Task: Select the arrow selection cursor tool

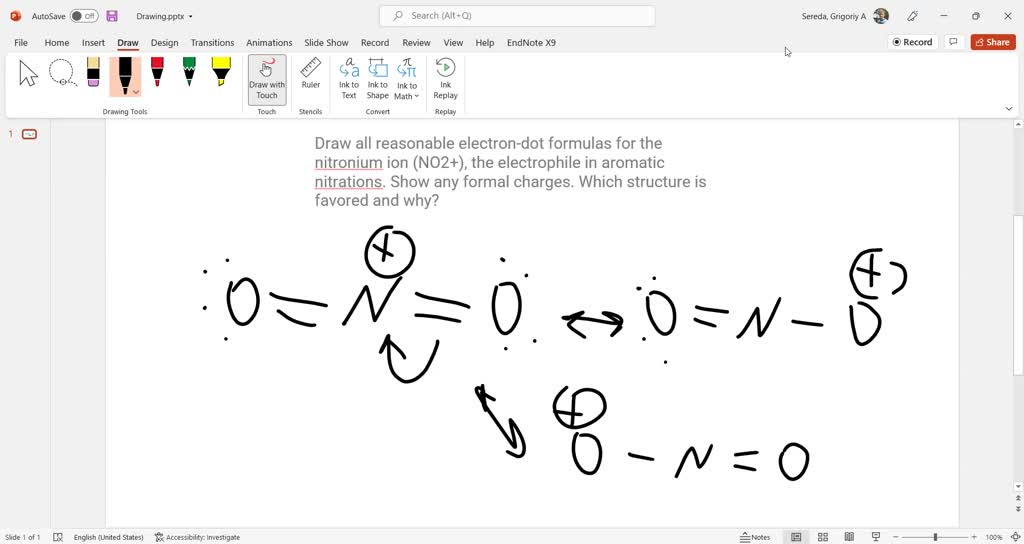Action: coord(29,73)
